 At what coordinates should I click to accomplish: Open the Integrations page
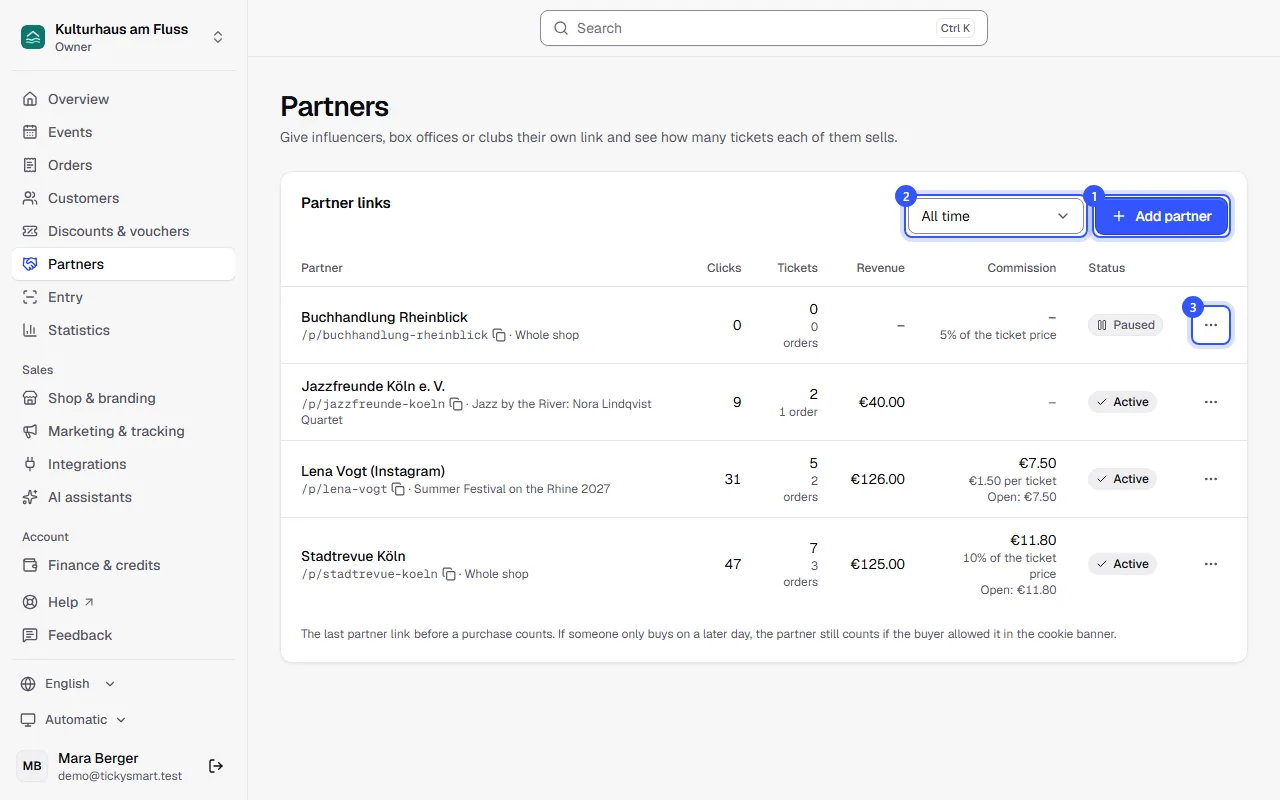tap(124, 464)
